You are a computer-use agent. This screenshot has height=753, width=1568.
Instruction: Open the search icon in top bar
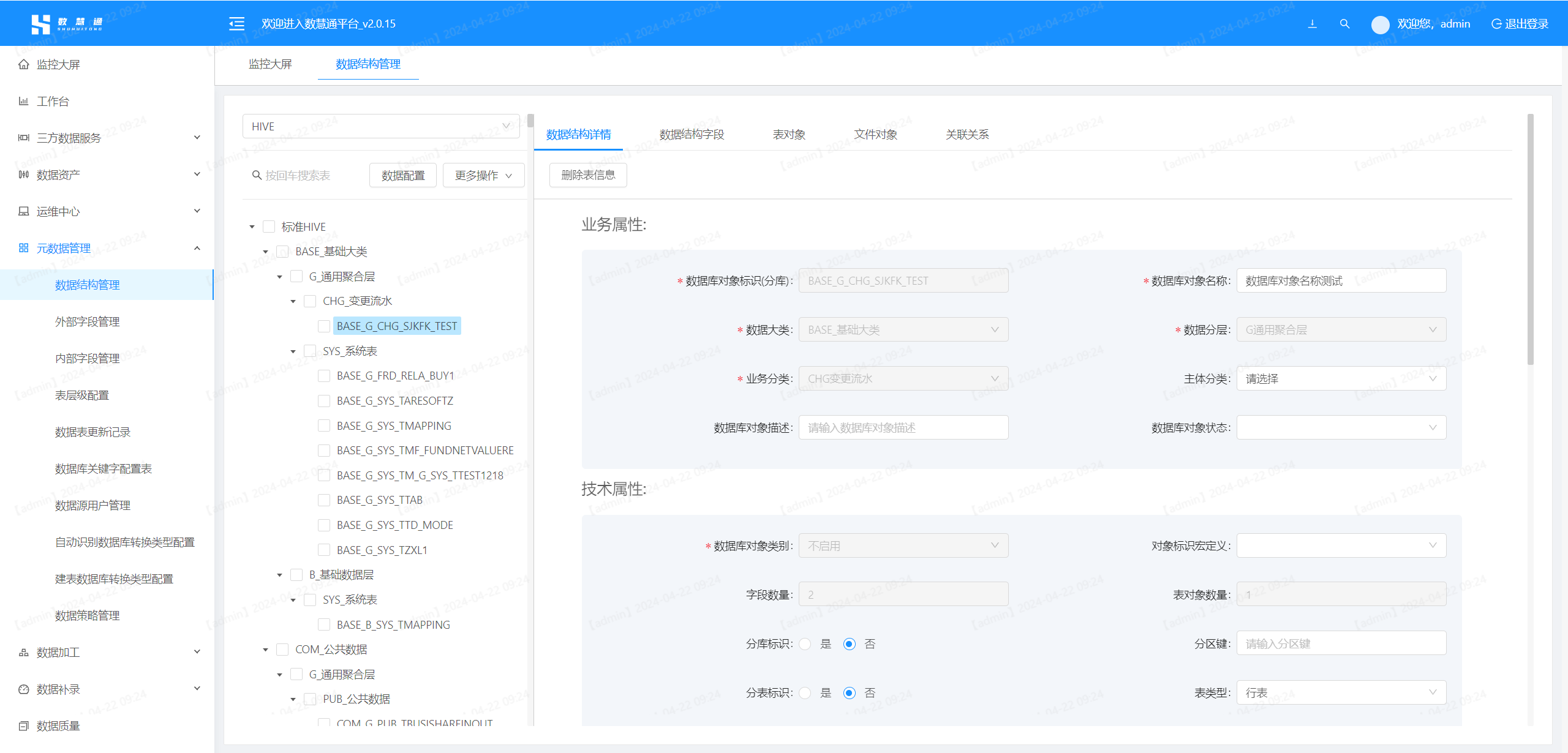click(x=1344, y=24)
